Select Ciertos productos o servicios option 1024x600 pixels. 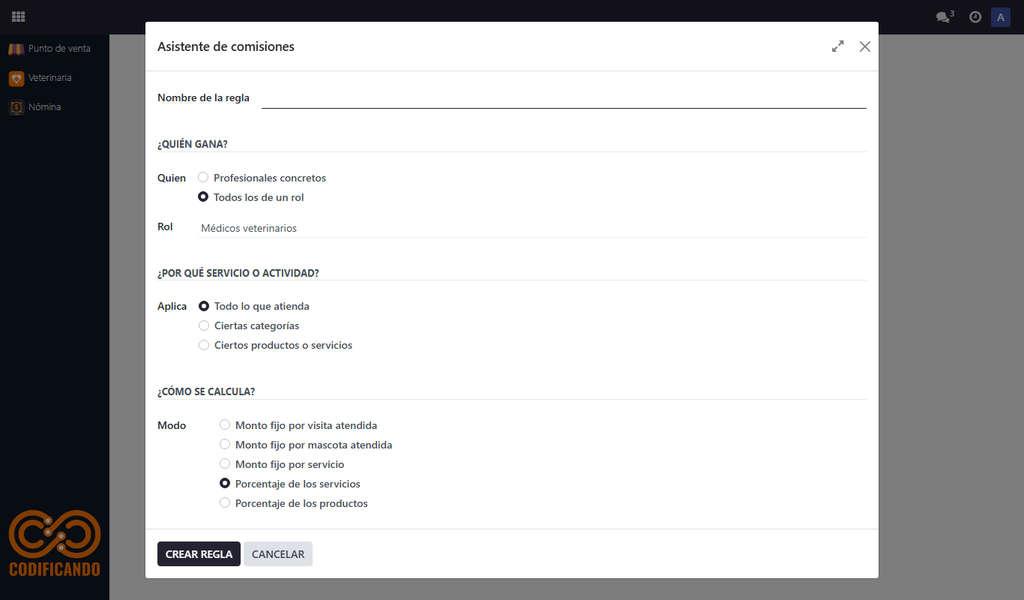(204, 345)
